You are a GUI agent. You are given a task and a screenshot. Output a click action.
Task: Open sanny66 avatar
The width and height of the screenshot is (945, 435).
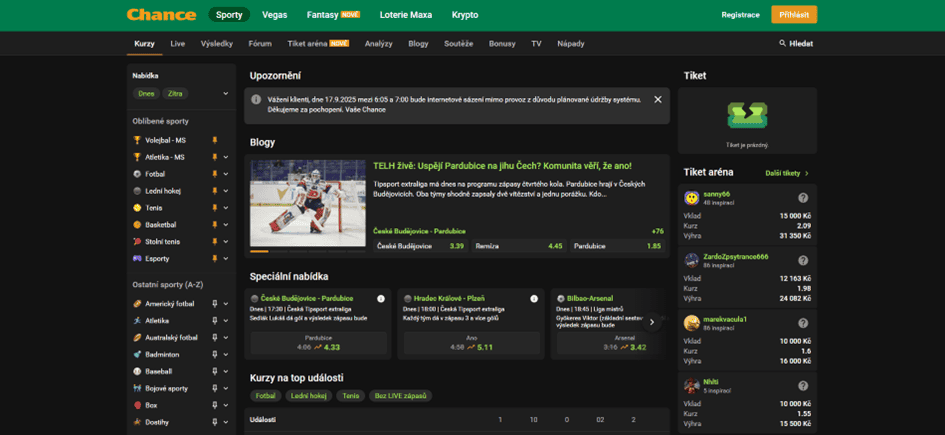tap(691, 198)
